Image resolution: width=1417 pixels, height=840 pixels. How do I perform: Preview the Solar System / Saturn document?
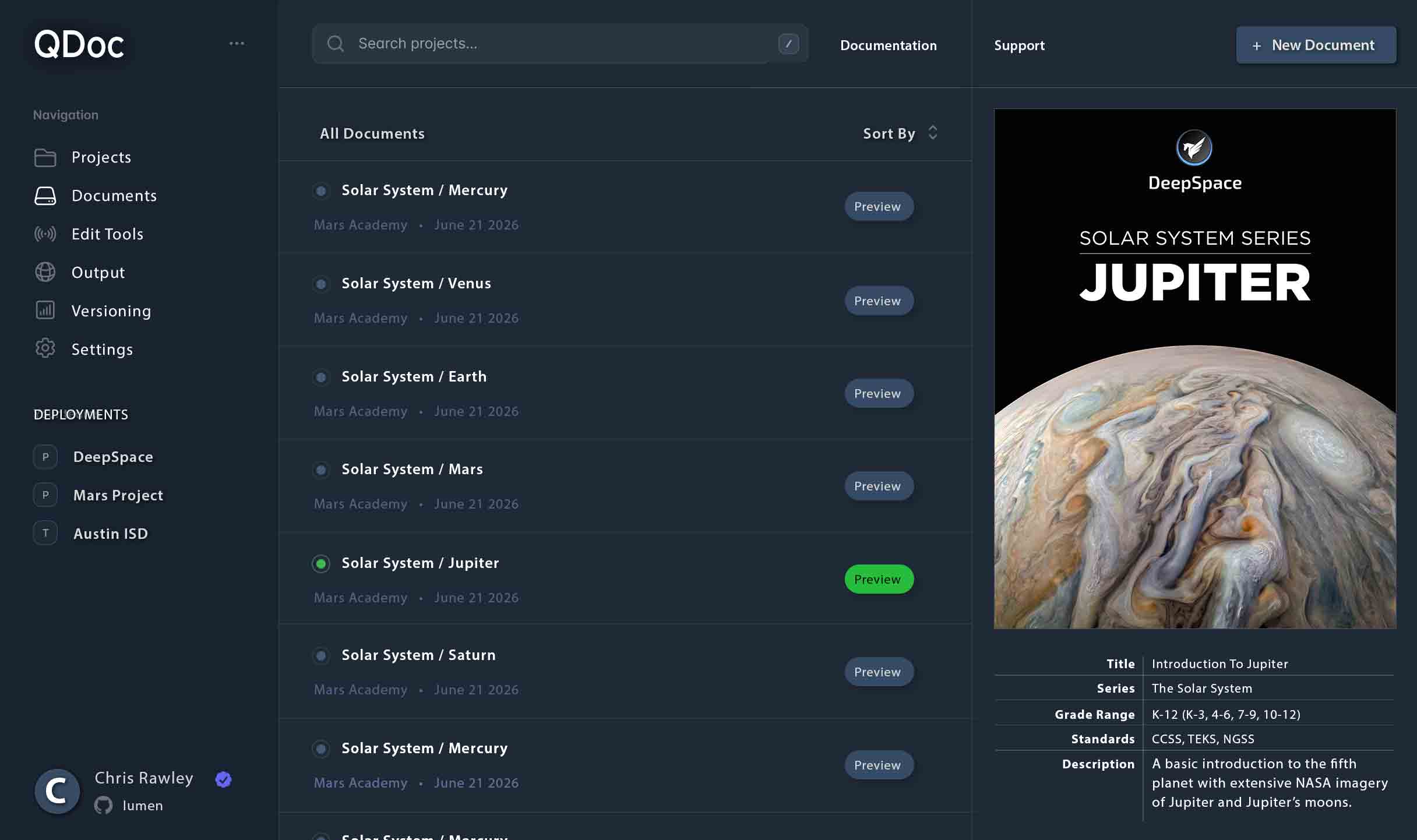[x=879, y=672]
